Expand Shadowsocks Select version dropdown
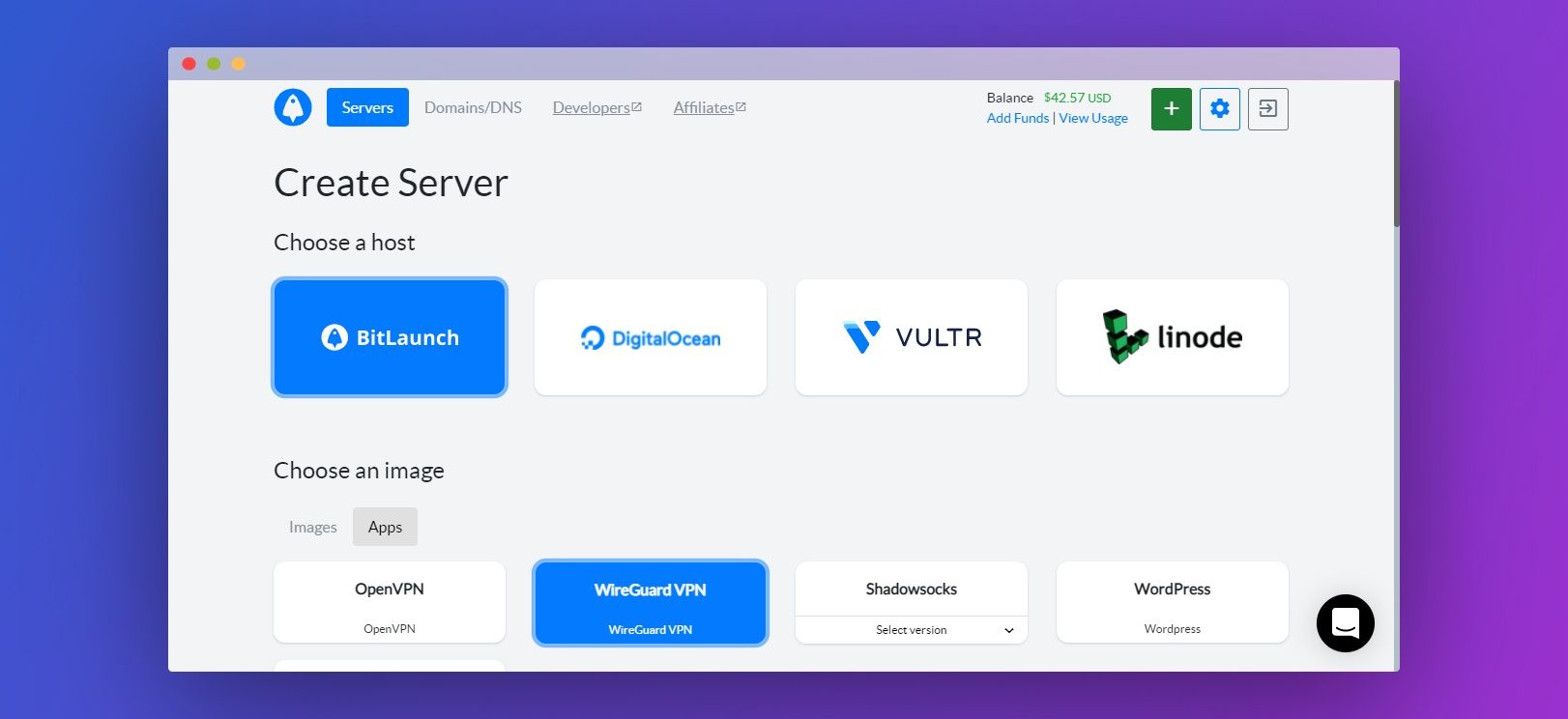 (912, 630)
